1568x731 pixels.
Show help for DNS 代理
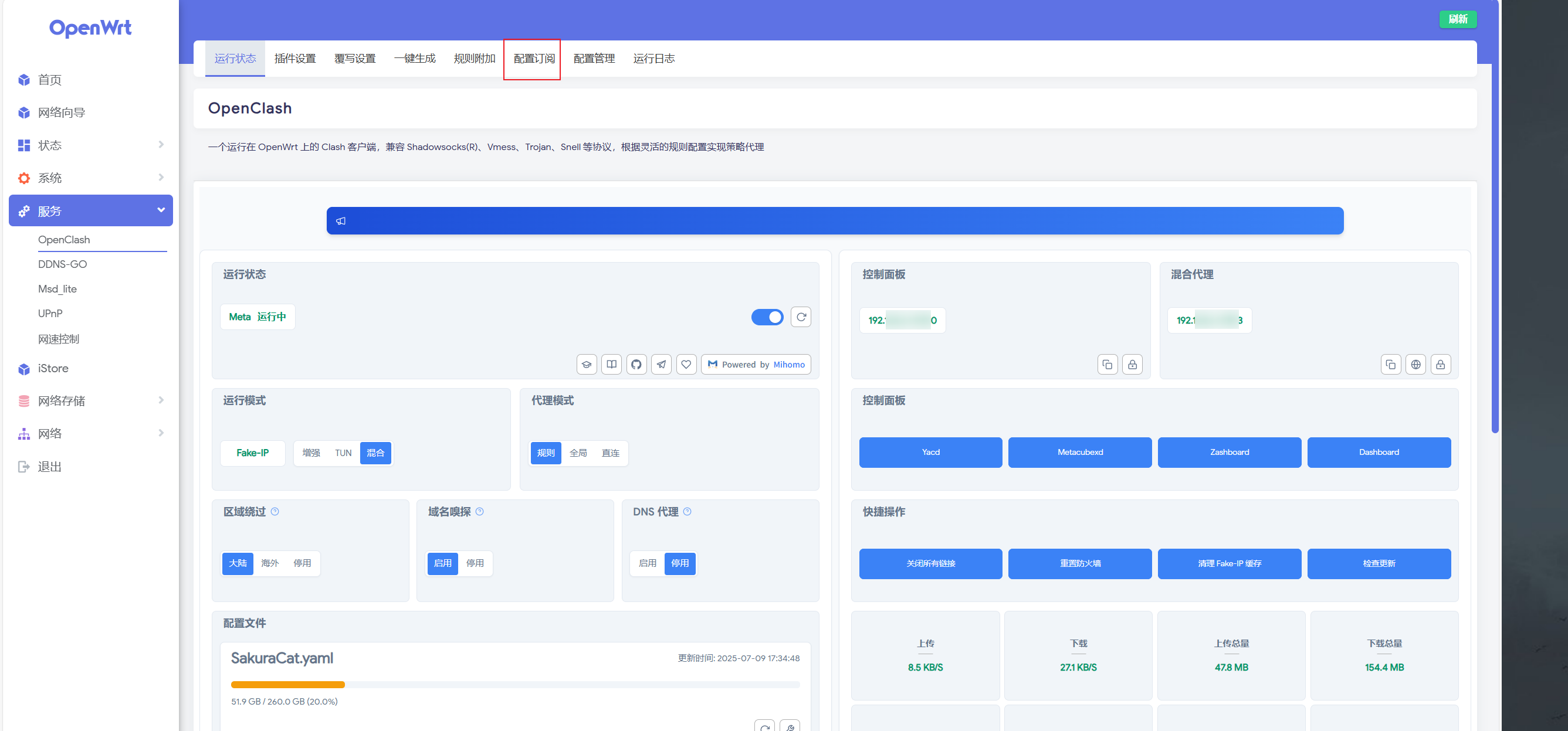click(688, 511)
